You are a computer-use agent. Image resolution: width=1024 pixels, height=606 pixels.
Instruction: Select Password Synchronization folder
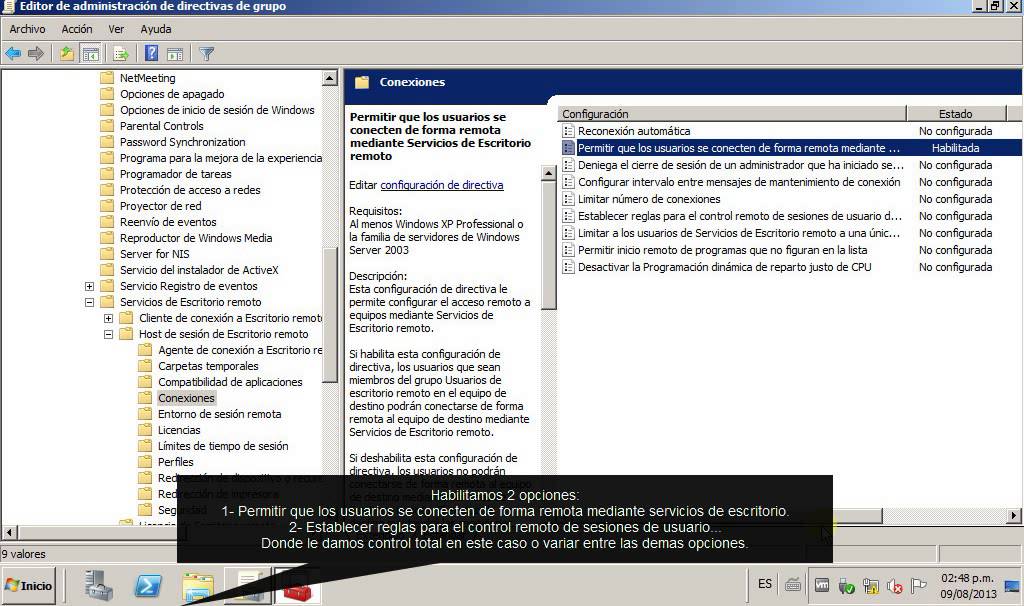click(x=182, y=142)
